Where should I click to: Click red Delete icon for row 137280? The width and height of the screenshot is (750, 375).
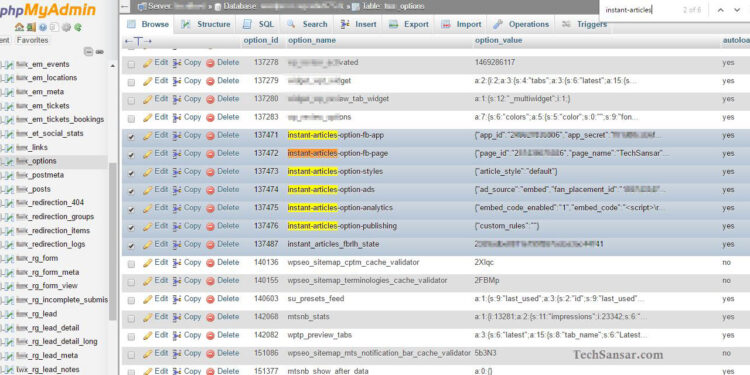210,99
